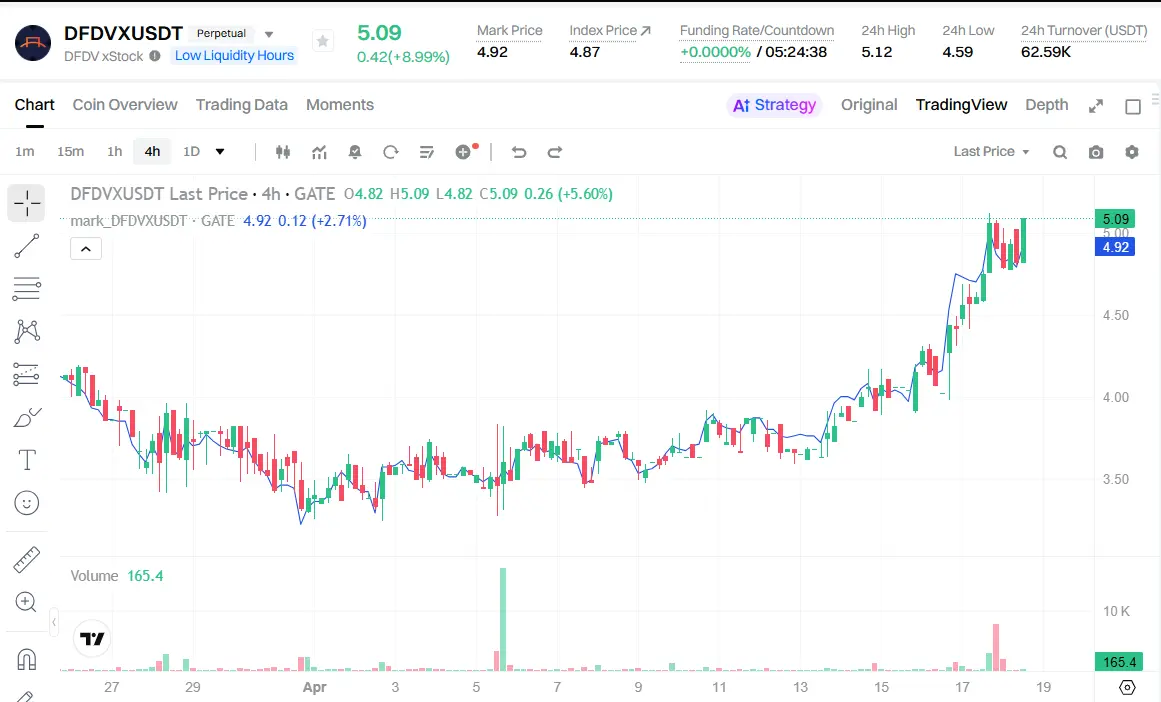Expand the DFDVXUSDT pair selector arrow
The image size is (1161, 702).
269,34
